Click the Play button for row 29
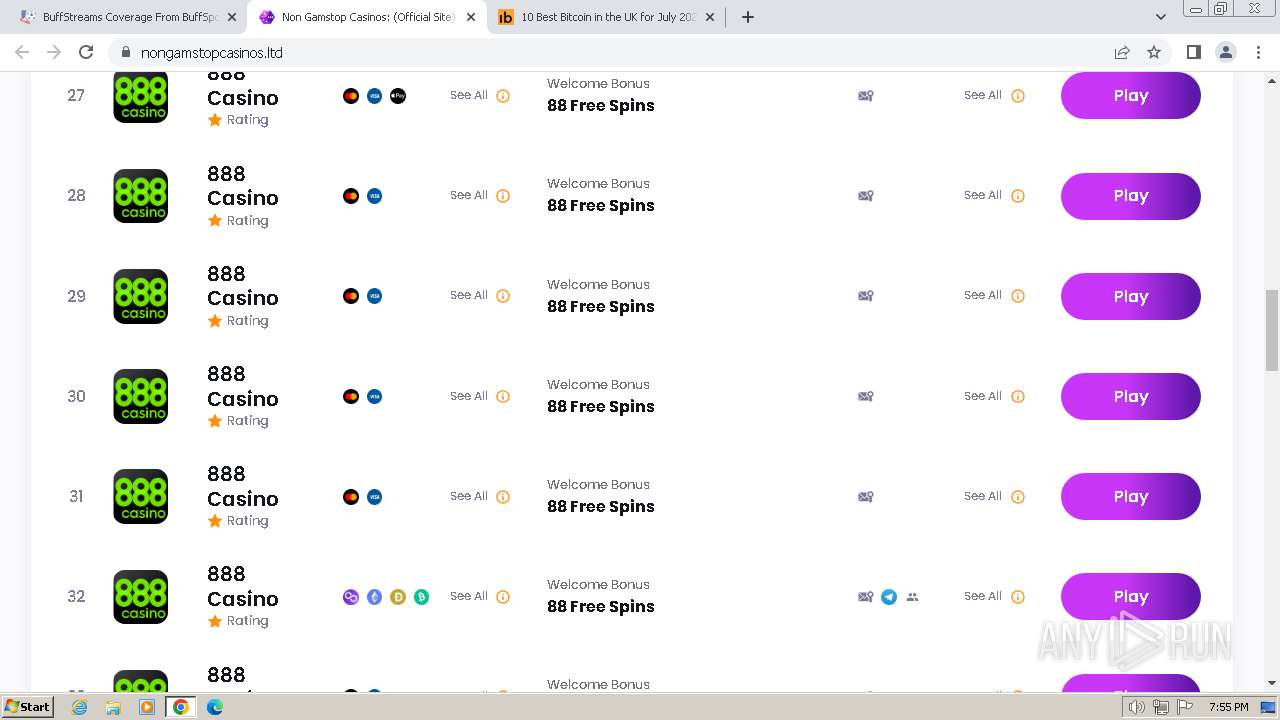This screenshot has height=720, width=1280. (1131, 296)
